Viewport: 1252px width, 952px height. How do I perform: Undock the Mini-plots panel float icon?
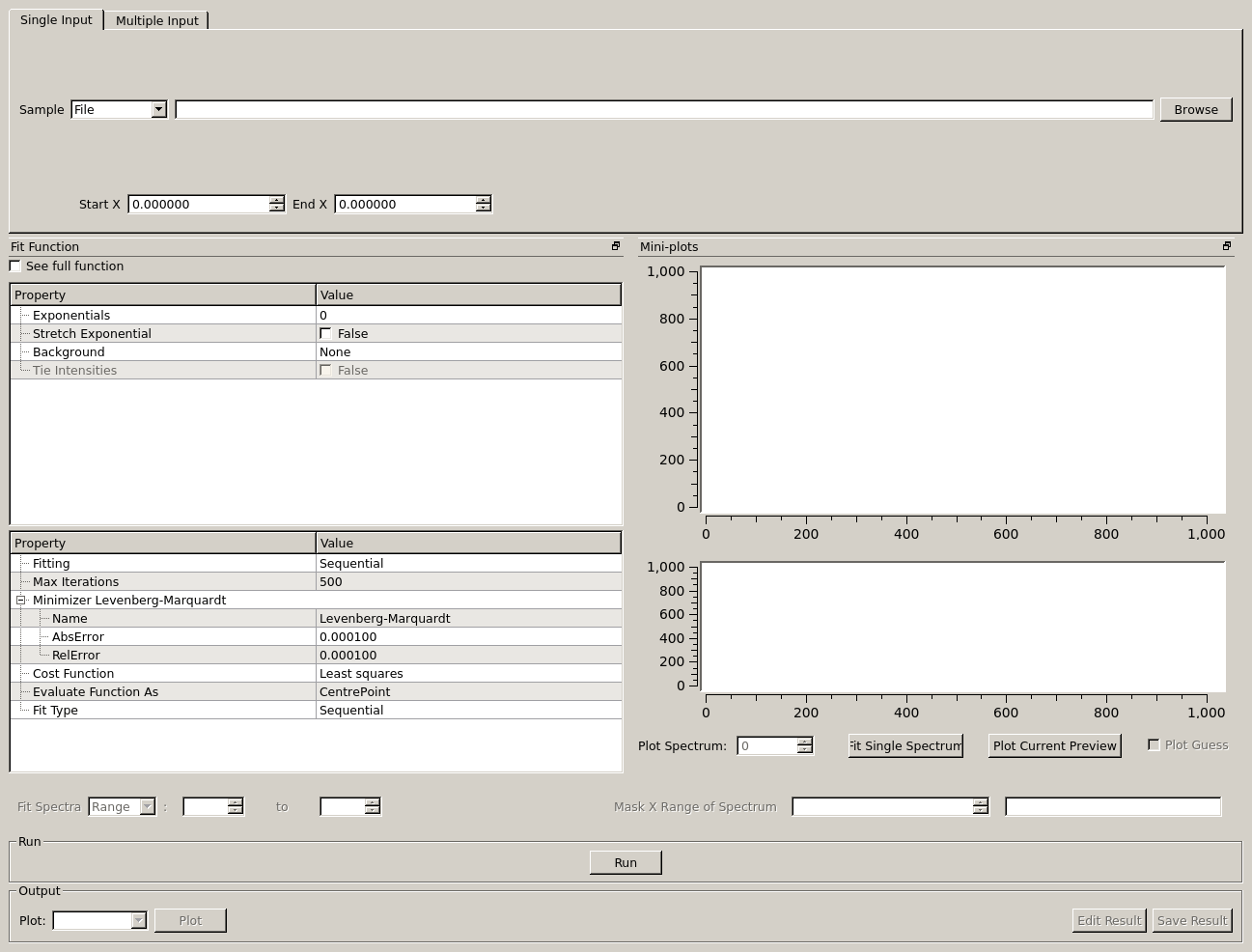coord(1227,246)
